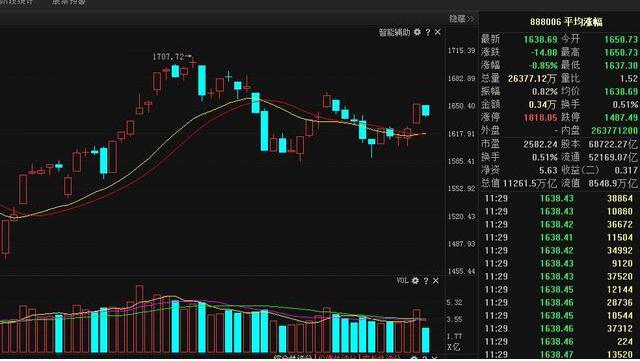Viewport: 640px width, 361px height.
Task: Click the X亿 volume unit label
Action: click(453, 347)
